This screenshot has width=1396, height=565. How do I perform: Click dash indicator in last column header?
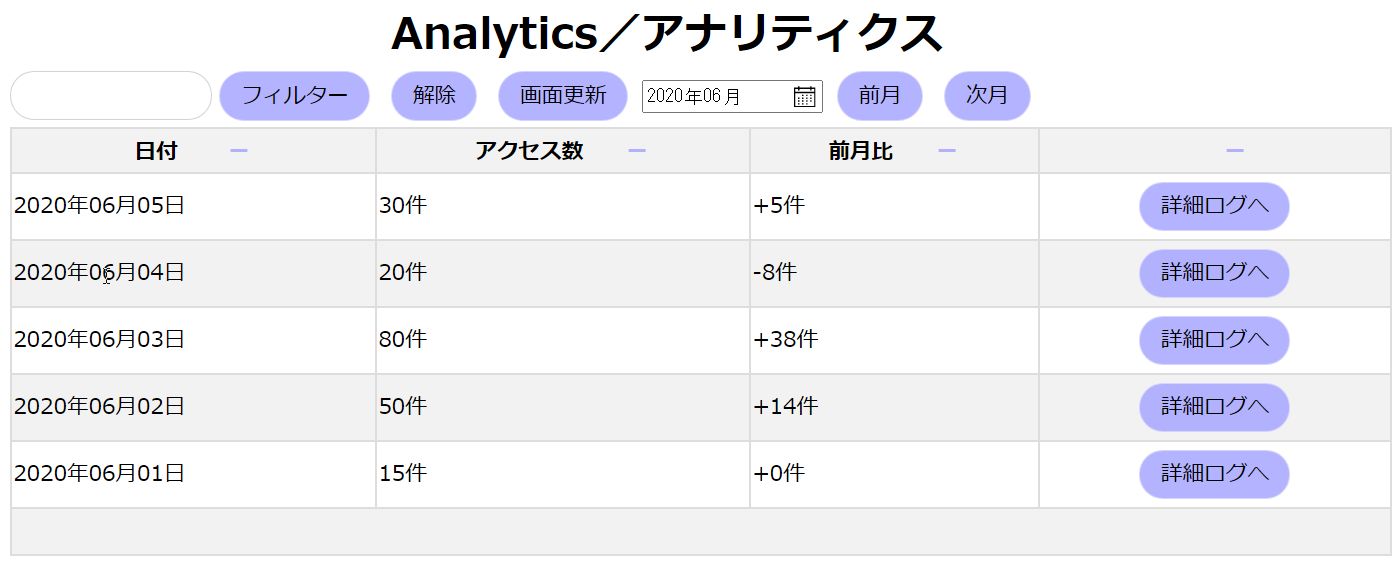1235,151
